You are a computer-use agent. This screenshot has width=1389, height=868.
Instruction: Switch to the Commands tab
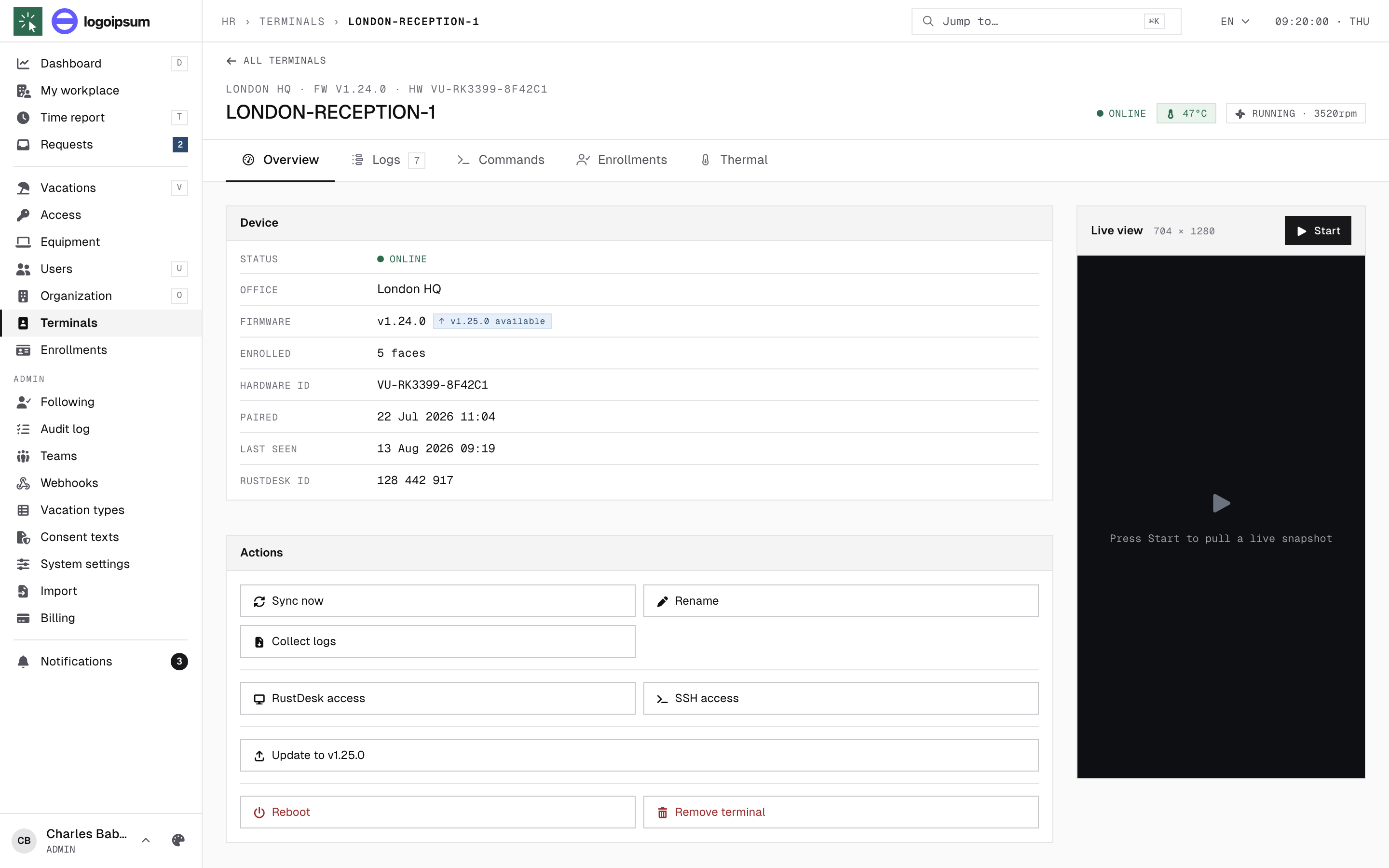pos(501,160)
